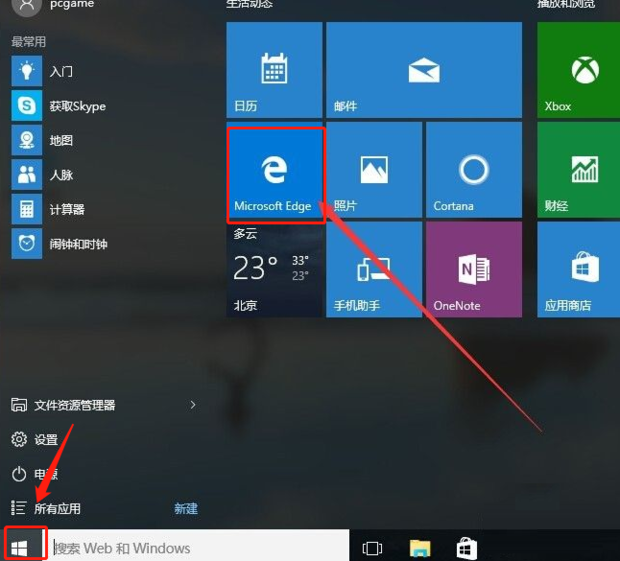
Task: Click the 新建 link beside 所有应用
Action: [186, 508]
